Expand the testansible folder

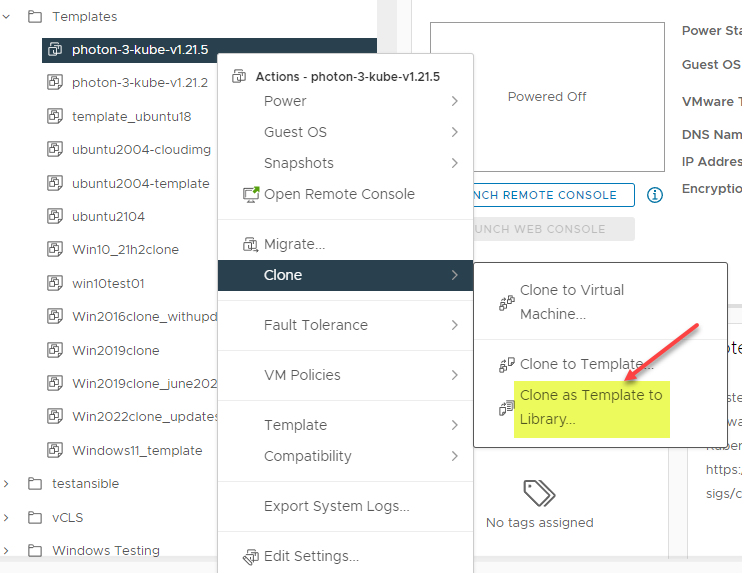[6, 484]
